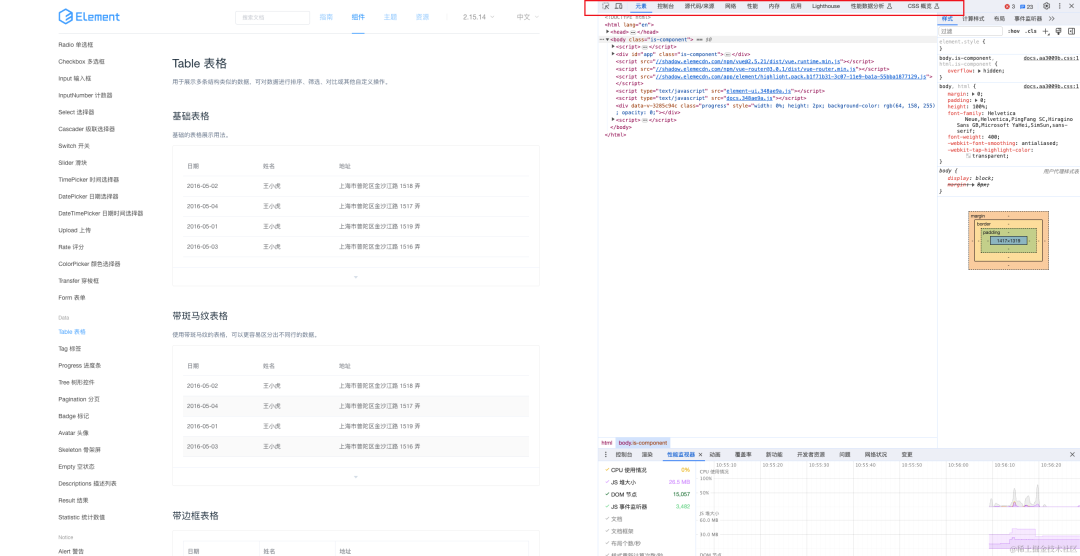Open the 2.15.14 version dropdown
Image resolution: width=1080 pixels, height=556 pixels.
tap(477, 17)
